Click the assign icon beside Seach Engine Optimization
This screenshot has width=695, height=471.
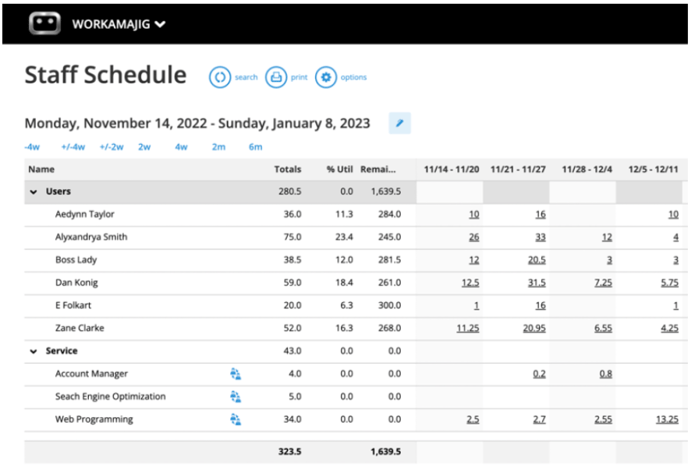235,397
